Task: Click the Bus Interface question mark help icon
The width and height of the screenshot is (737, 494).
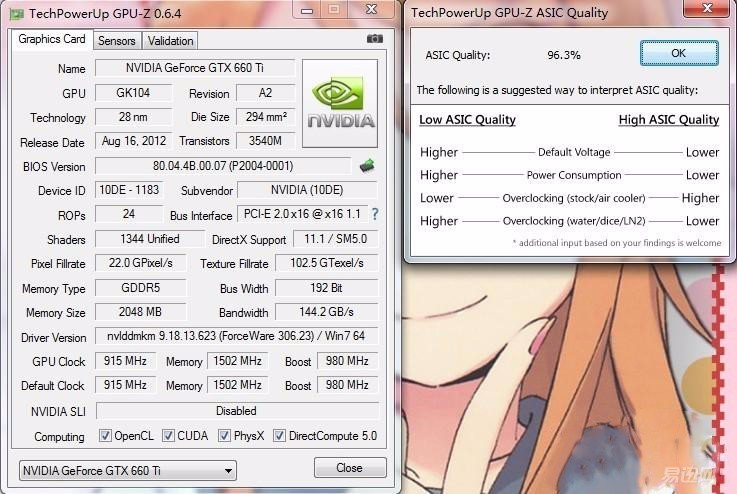Action: click(375, 214)
